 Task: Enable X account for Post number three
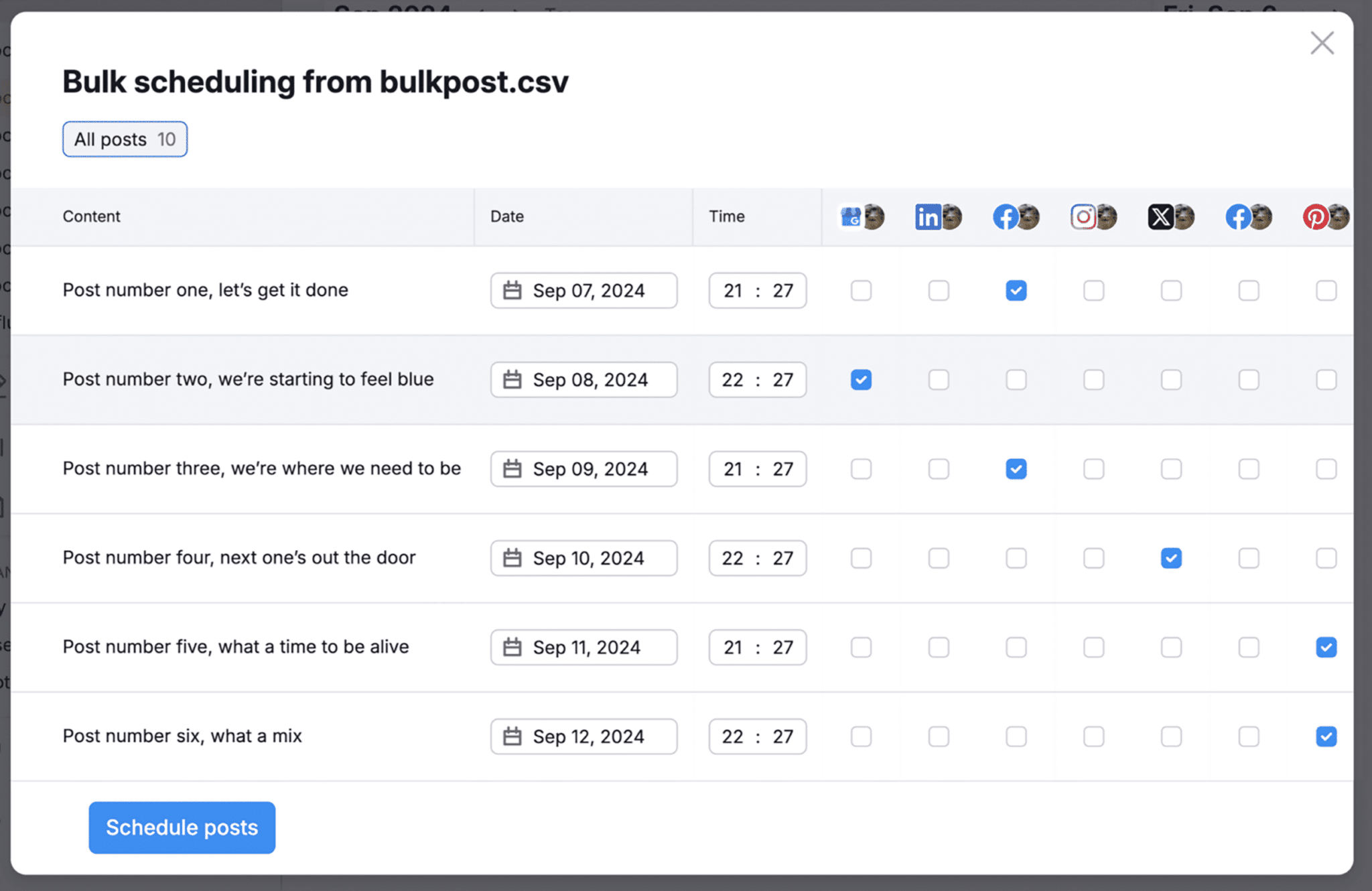[x=1171, y=469]
